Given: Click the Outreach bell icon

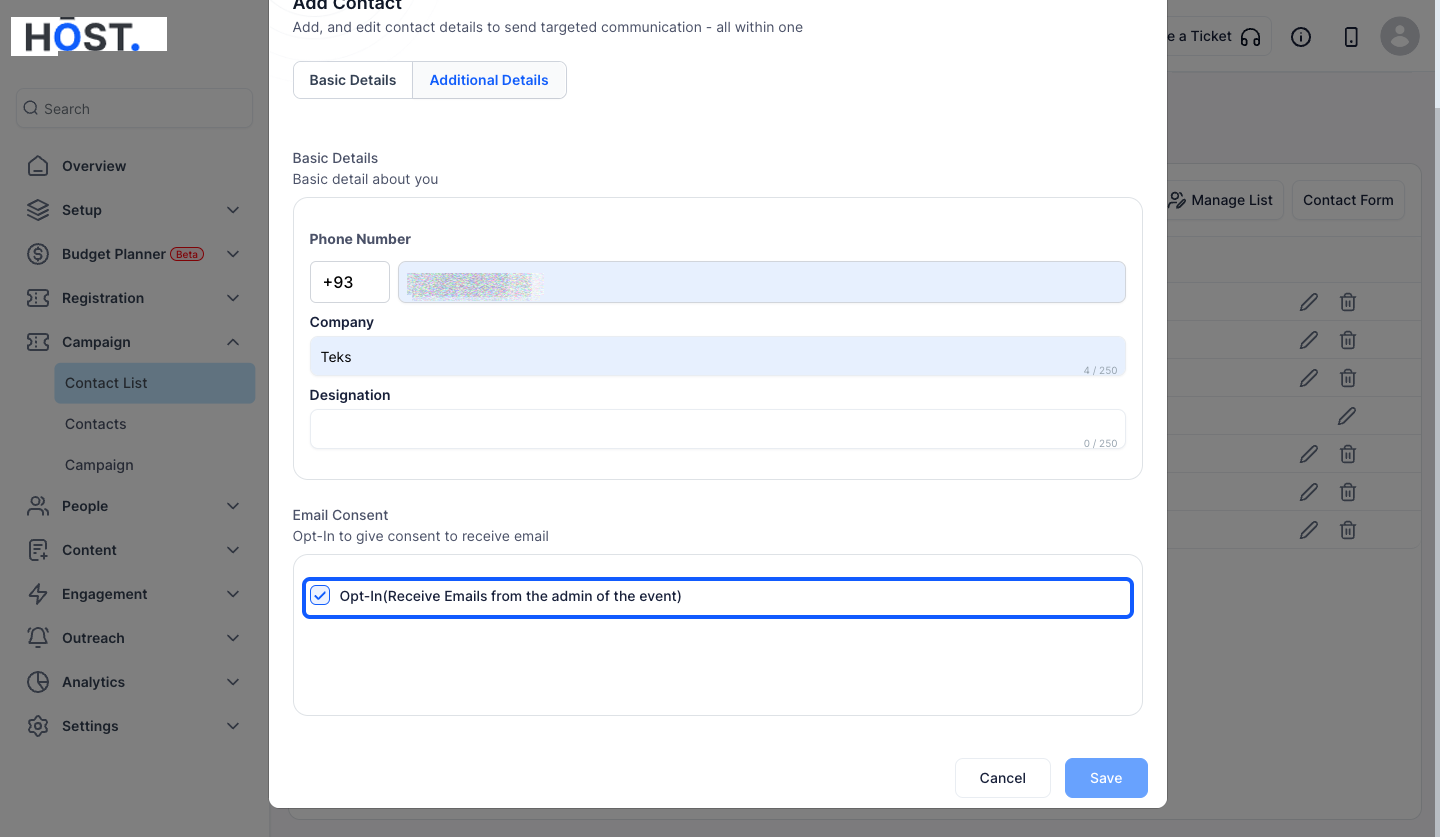Looking at the screenshot, I should click(38, 638).
